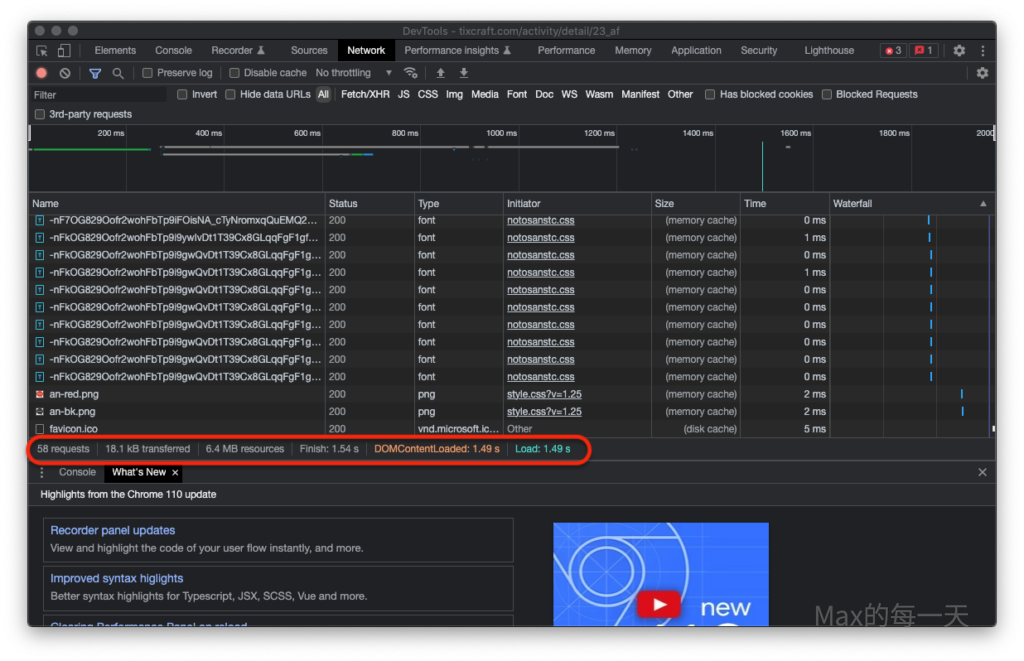This screenshot has width=1024, height=661.
Task: Click the Filter text input field
Action: [x=98, y=95]
